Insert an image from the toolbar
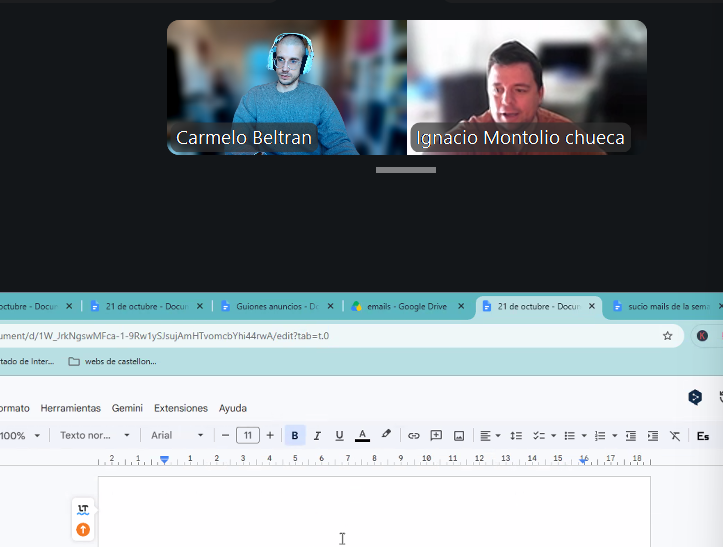 pyautogui.click(x=459, y=435)
